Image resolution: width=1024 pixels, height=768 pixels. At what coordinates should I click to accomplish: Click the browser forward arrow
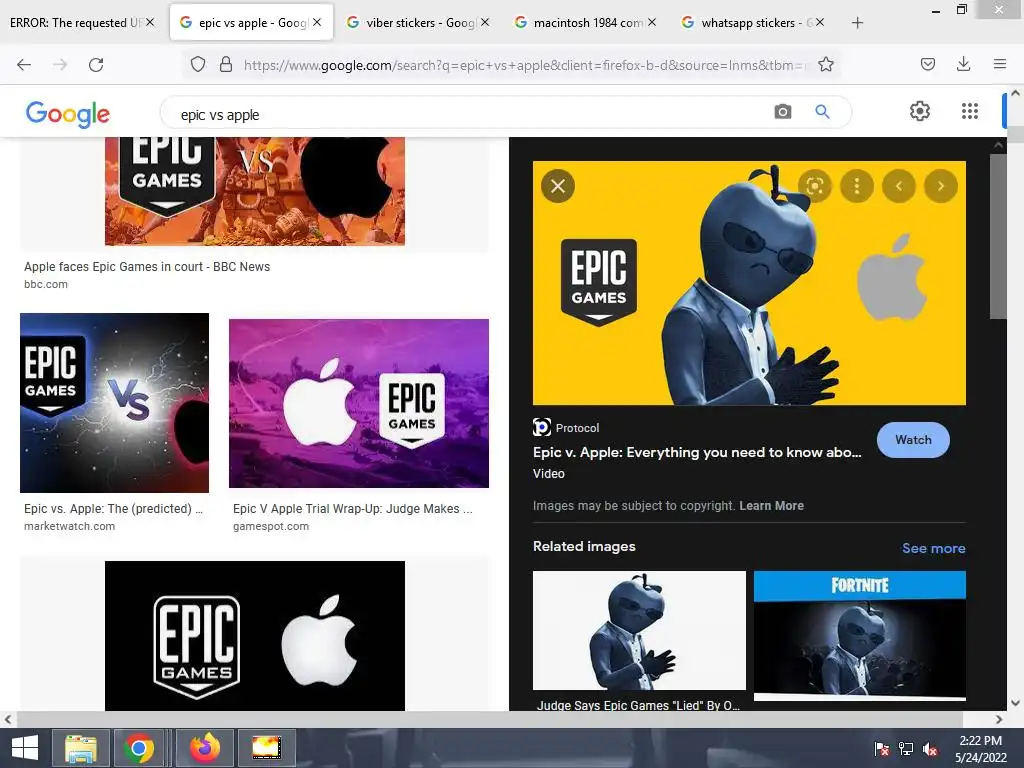click(60, 65)
